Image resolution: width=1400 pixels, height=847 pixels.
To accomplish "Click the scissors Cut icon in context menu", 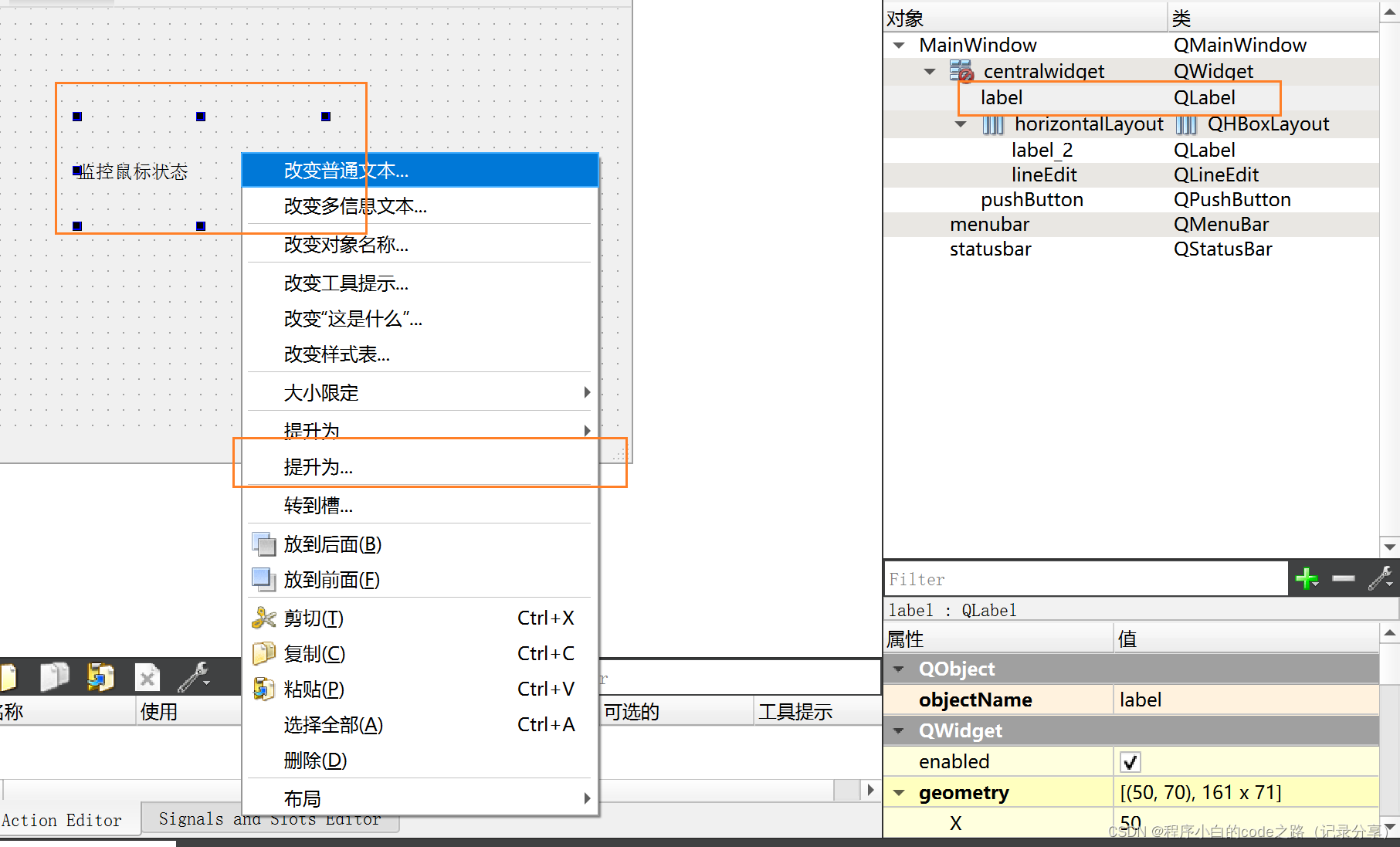I will click(263, 618).
